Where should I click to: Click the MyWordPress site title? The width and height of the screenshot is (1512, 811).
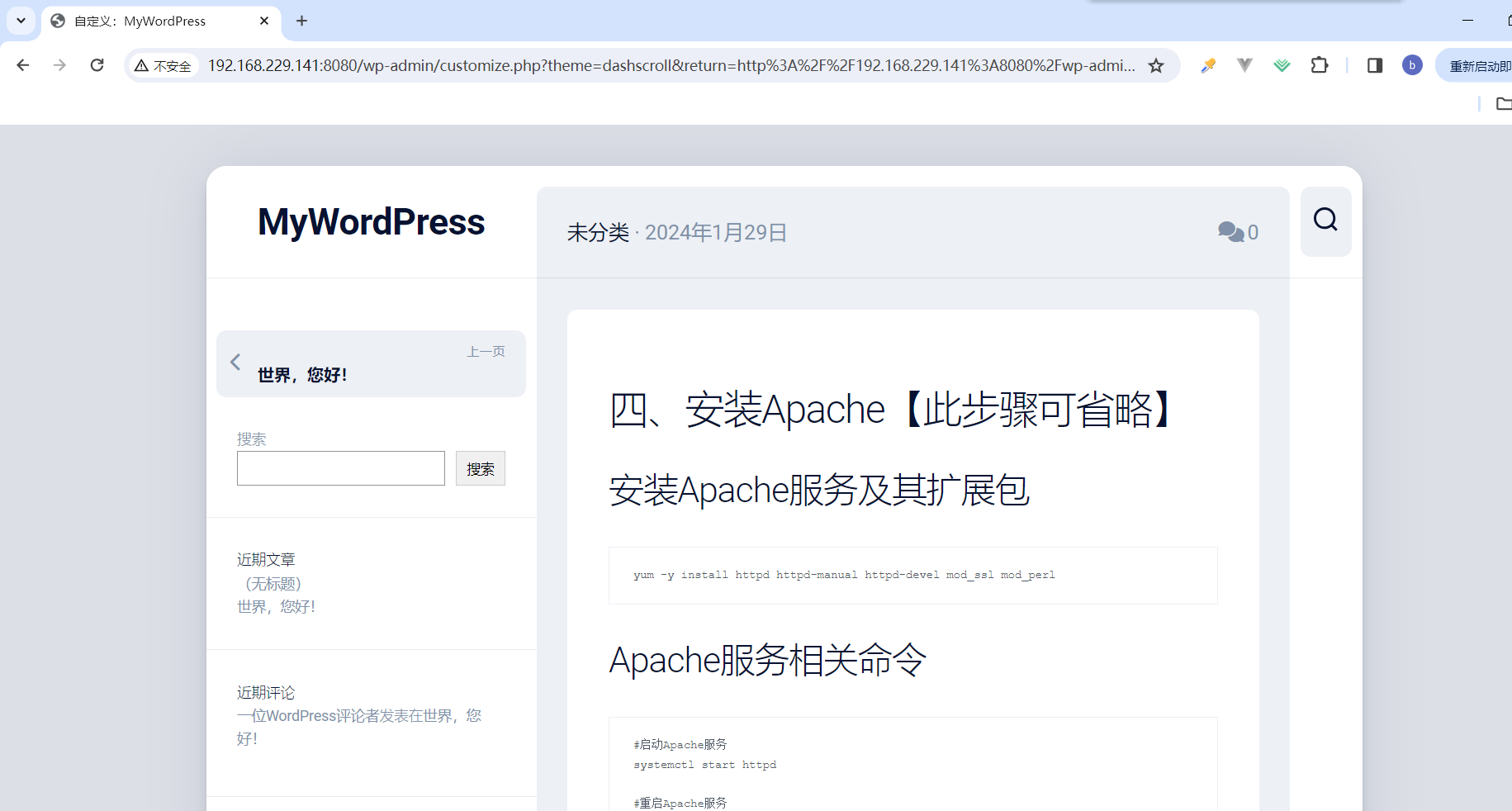372,222
